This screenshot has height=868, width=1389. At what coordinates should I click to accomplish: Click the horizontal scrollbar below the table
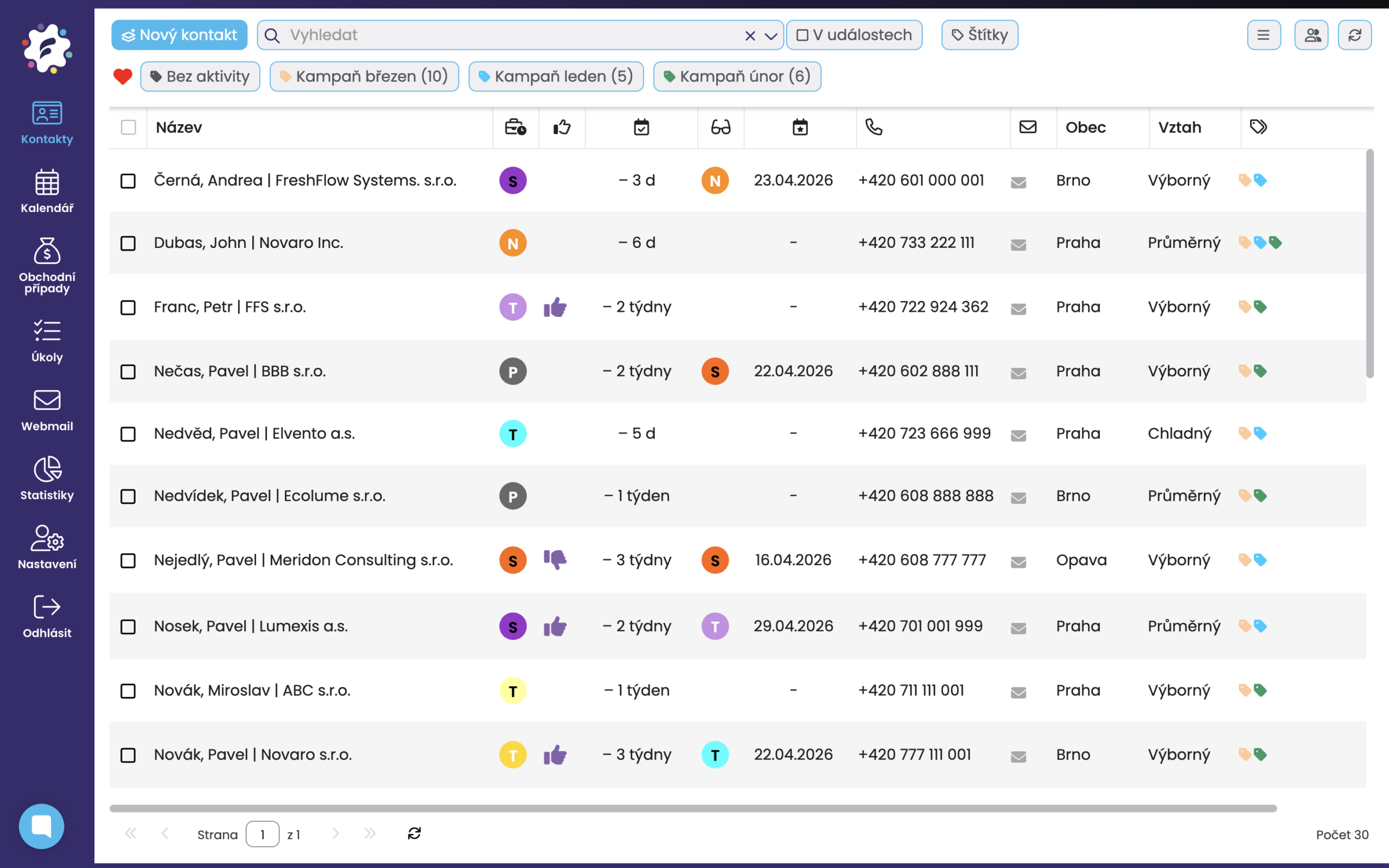692,808
